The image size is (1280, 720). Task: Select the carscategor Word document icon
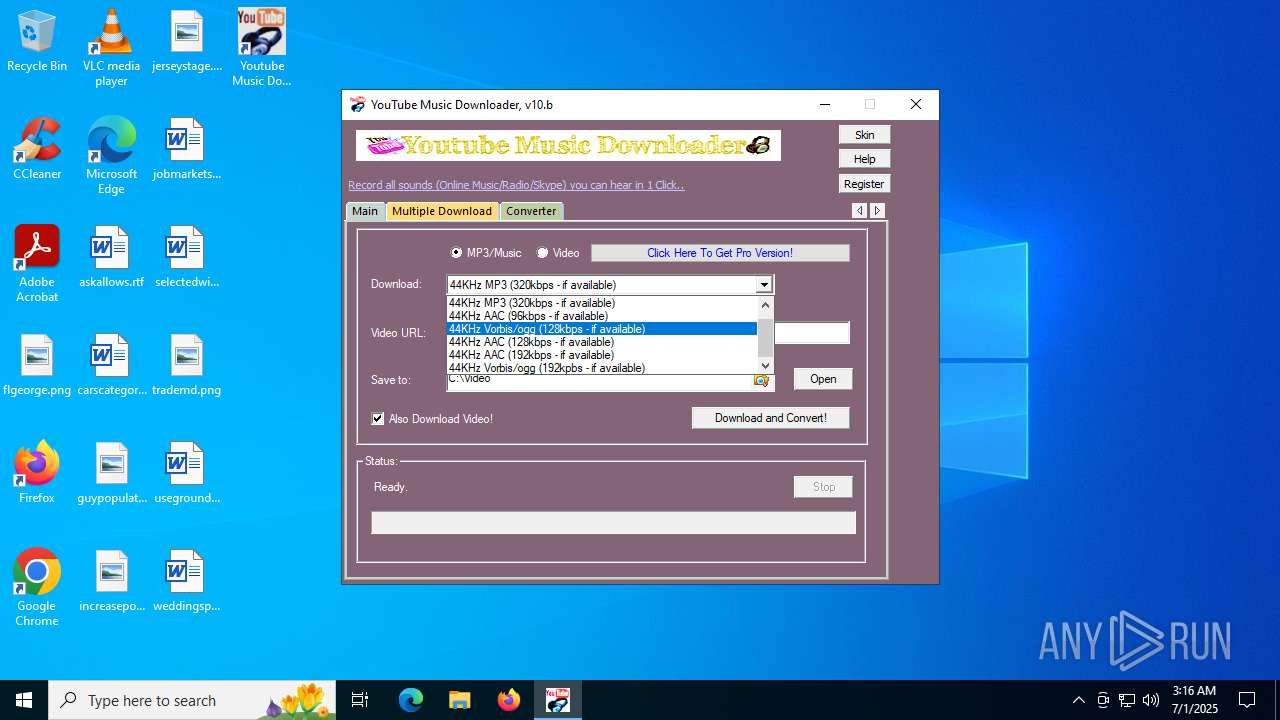tap(111, 366)
